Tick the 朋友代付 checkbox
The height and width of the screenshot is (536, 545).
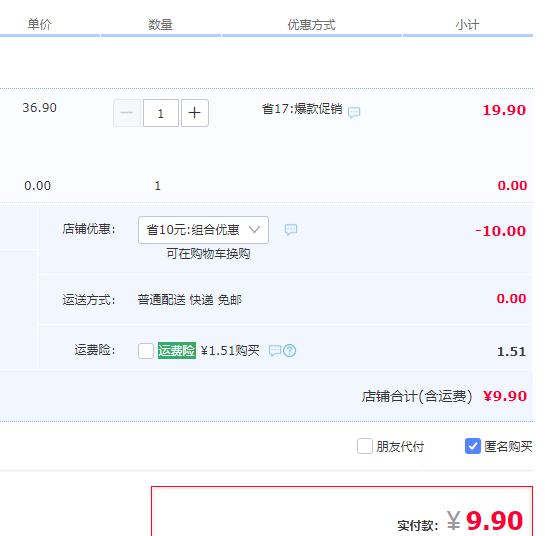click(x=365, y=446)
